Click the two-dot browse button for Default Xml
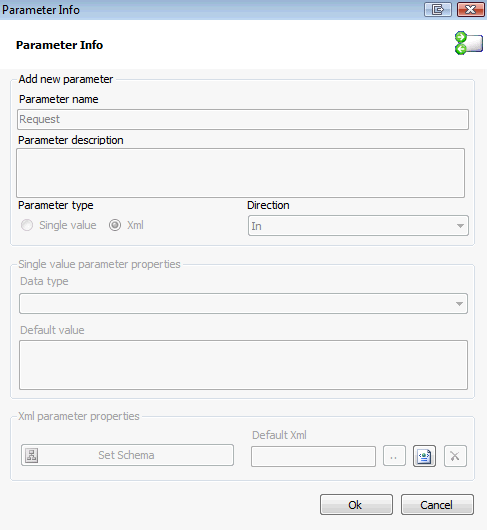Viewport: 487px width, 530px height. coord(394,456)
